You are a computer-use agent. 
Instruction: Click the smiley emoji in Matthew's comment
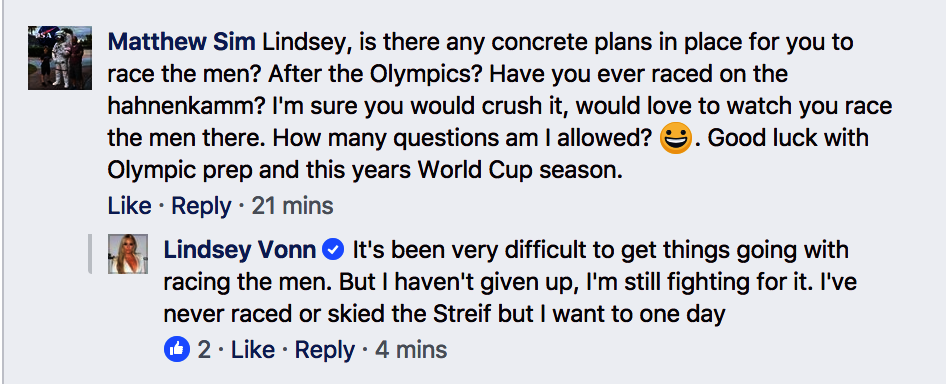(676, 138)
